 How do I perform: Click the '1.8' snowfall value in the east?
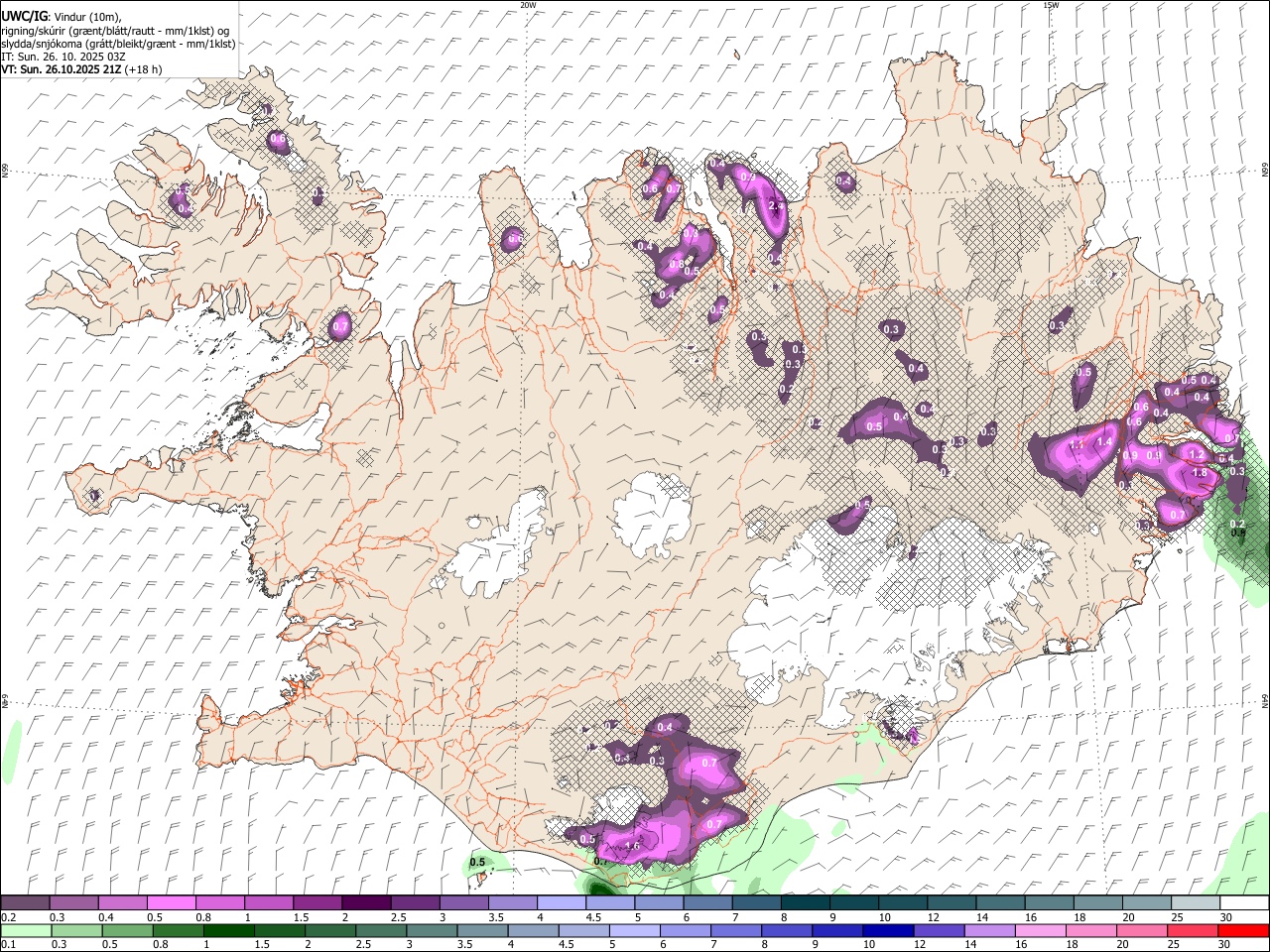[x=1200, y=473]
